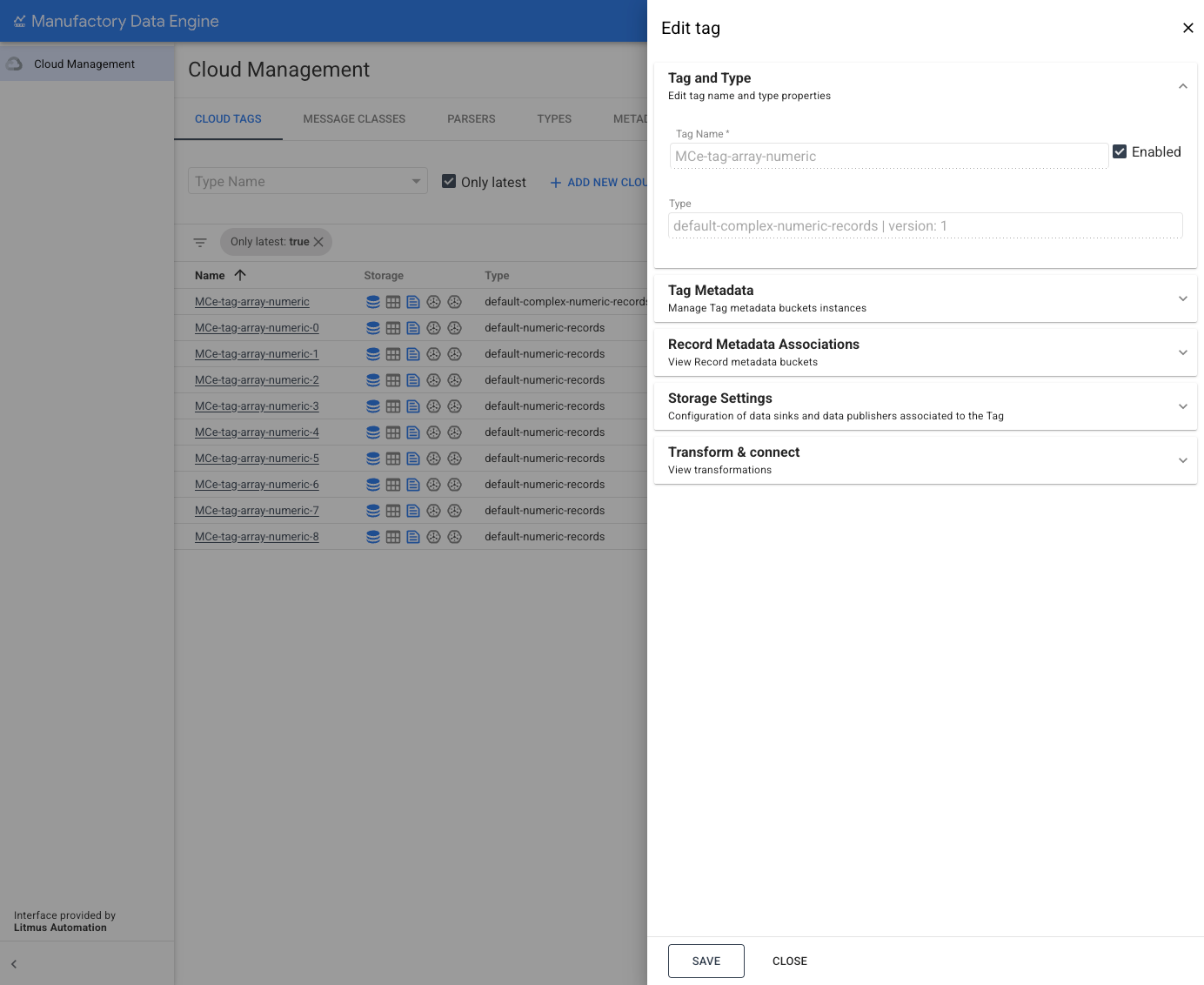Click the sidebar collapse arrow at bottom left
This screenshot has height=985, width=1204.
[x=14, y=964]
